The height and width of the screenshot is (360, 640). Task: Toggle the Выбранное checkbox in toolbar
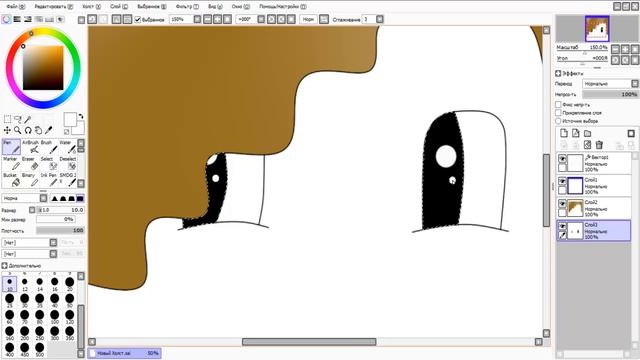click(x=138, y=19)
